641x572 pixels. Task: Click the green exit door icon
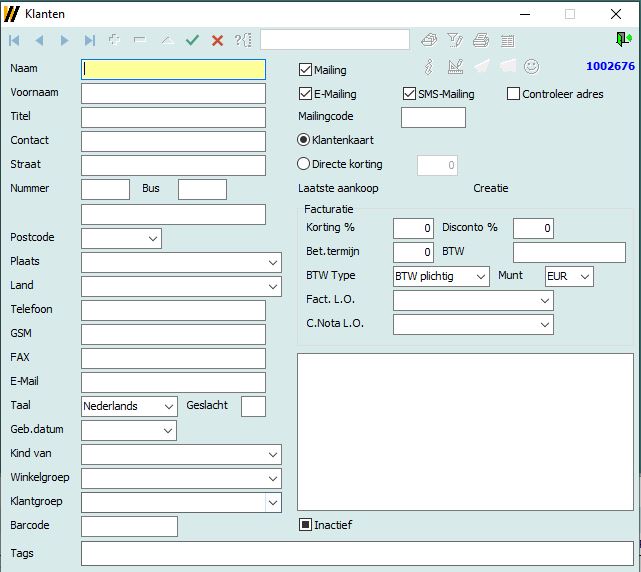(x=624, y=39)
